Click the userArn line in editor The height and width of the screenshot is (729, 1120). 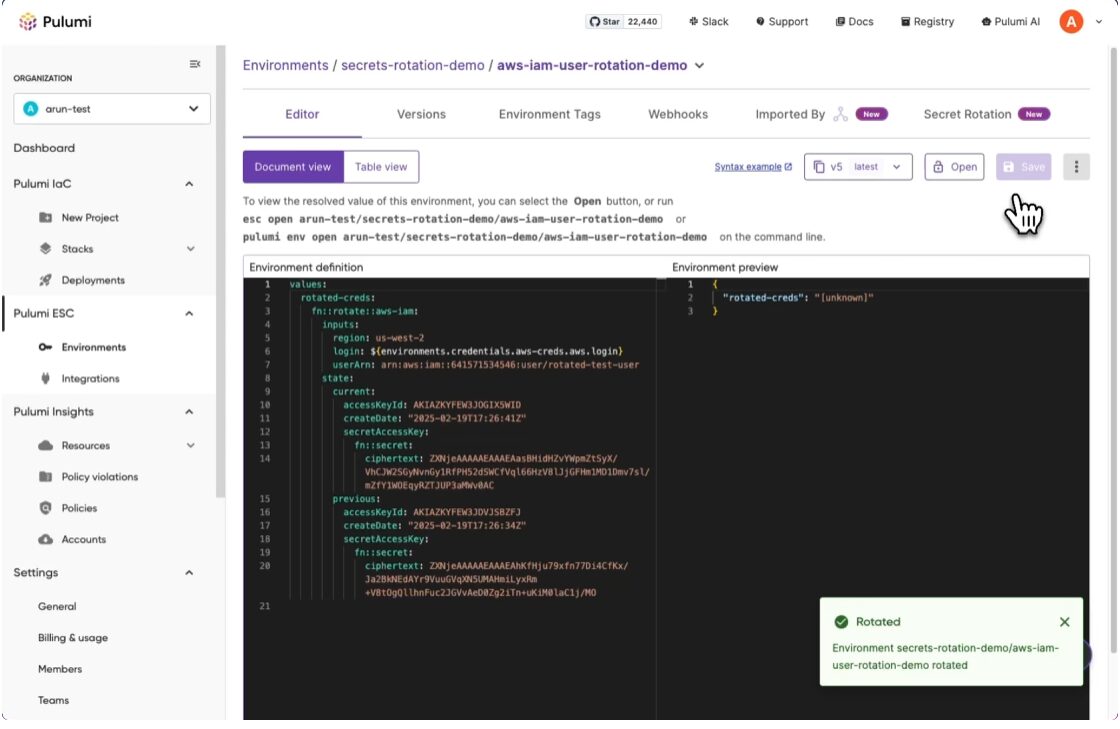486,365
